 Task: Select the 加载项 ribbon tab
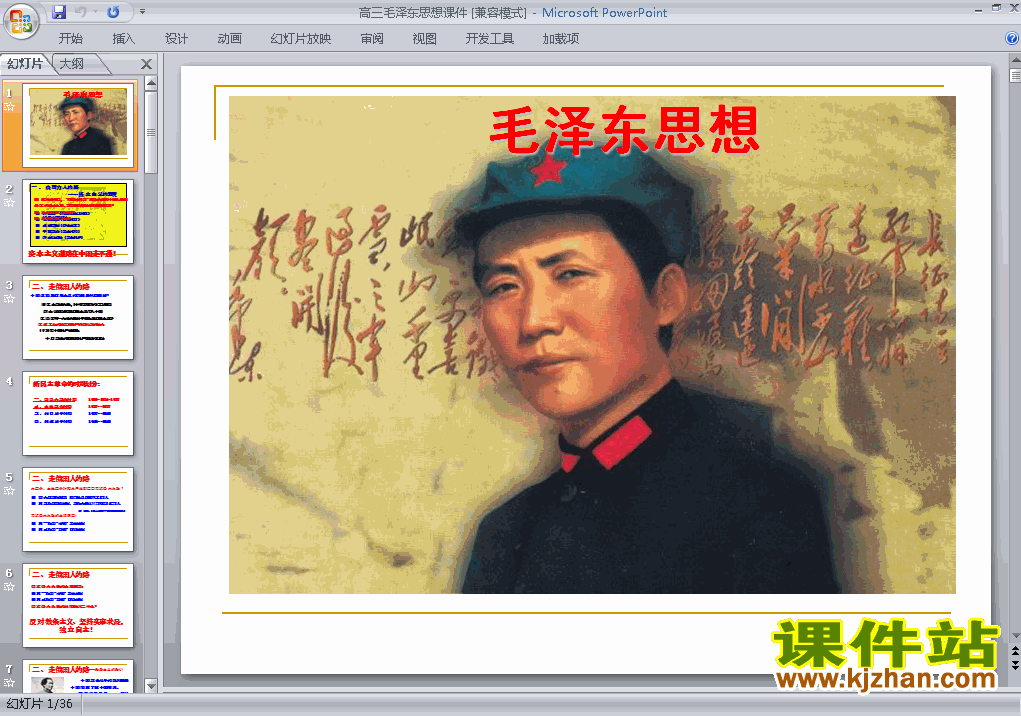point(561,38)
